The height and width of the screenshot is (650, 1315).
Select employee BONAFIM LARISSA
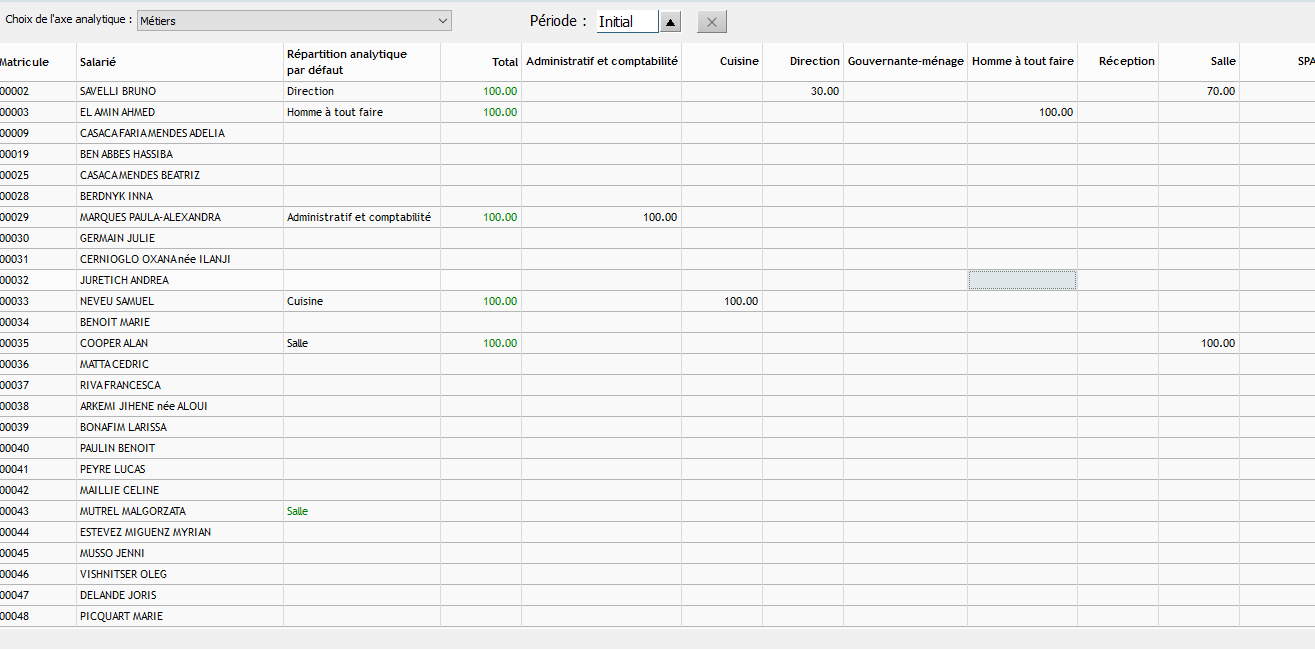pos(123,427)
